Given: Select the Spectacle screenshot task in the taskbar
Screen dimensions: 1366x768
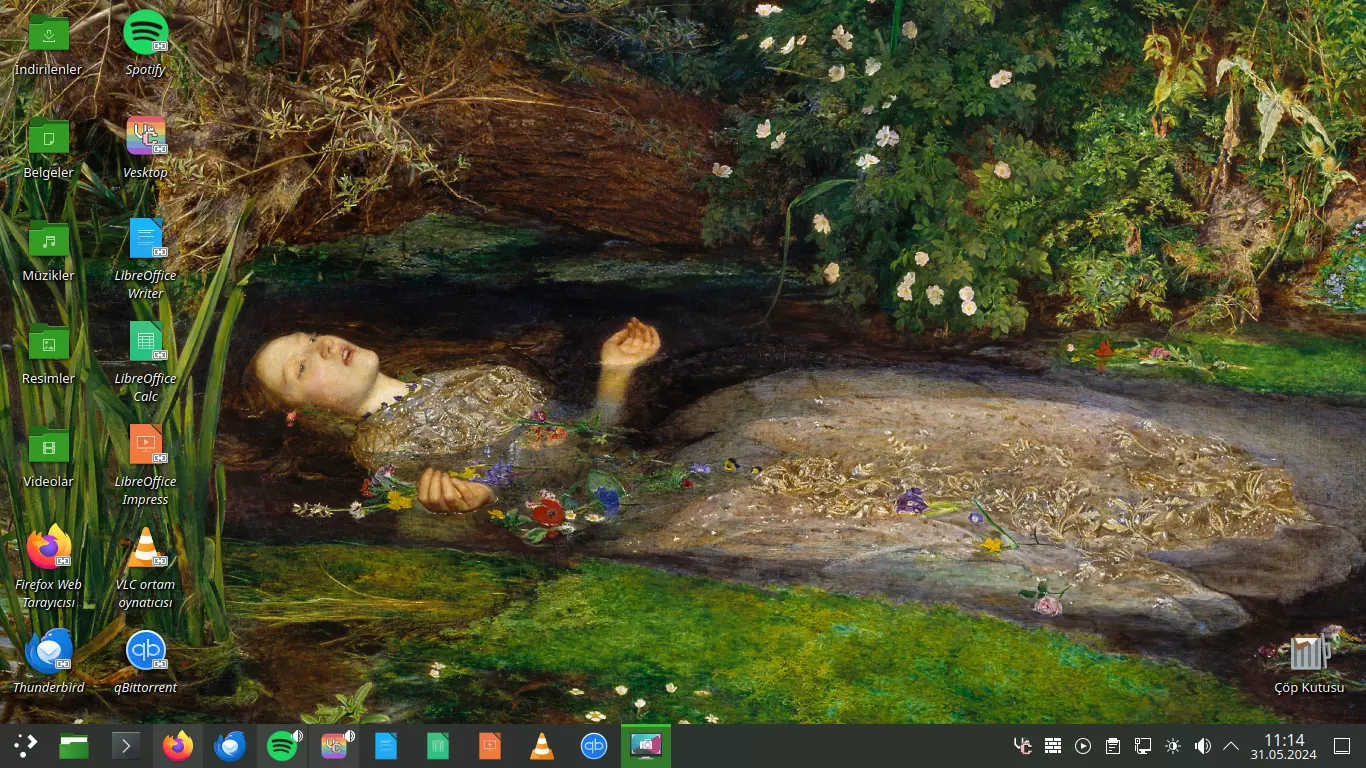Looking at the screenshot, I should [x=646, y=746].
